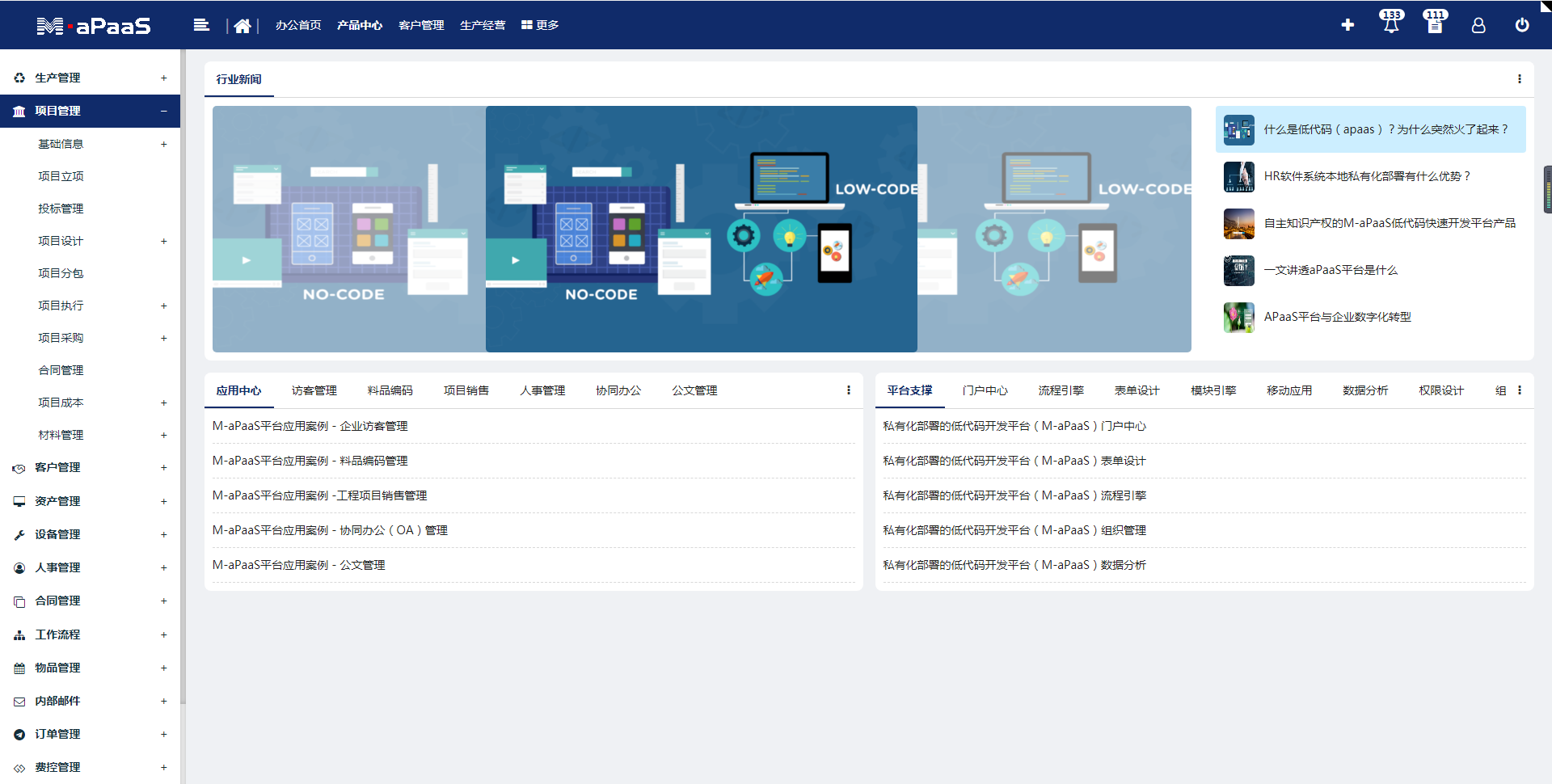
Task: Expand 基础信息 submenu plus sign
Action: [x=163, y=144]
